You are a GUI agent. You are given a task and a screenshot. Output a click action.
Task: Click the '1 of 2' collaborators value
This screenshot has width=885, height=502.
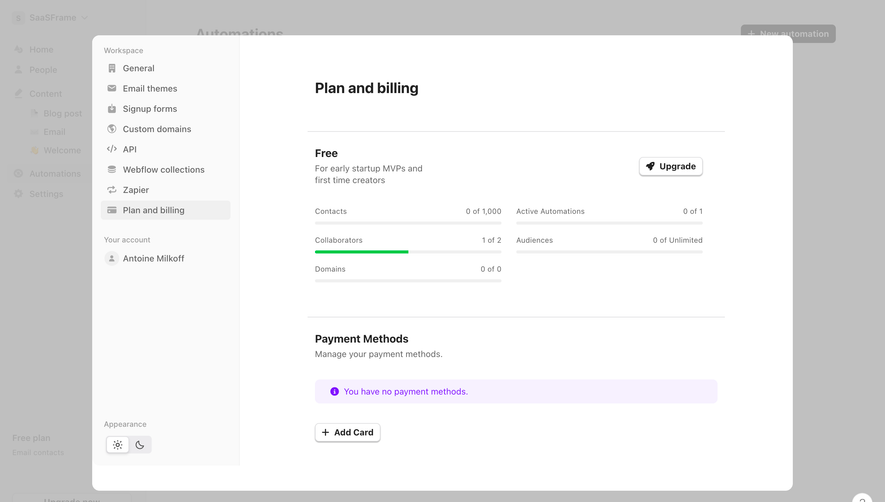(x=491, y=240)
